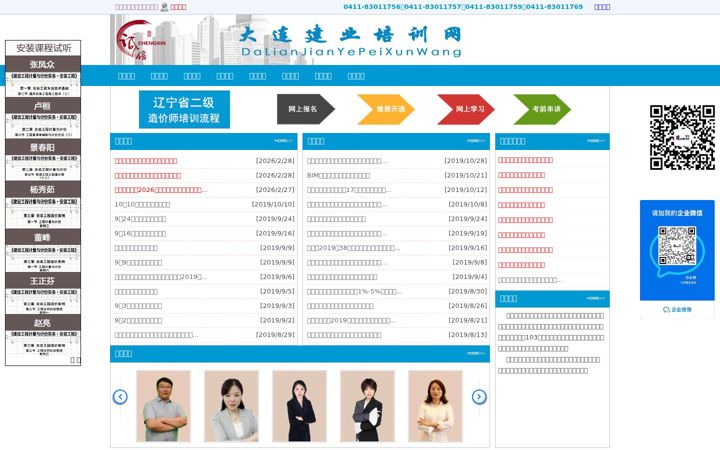Viewport: 720px width, 450px height.
Task: Open photo of woman in cream blouse
Action: point(435,406)
